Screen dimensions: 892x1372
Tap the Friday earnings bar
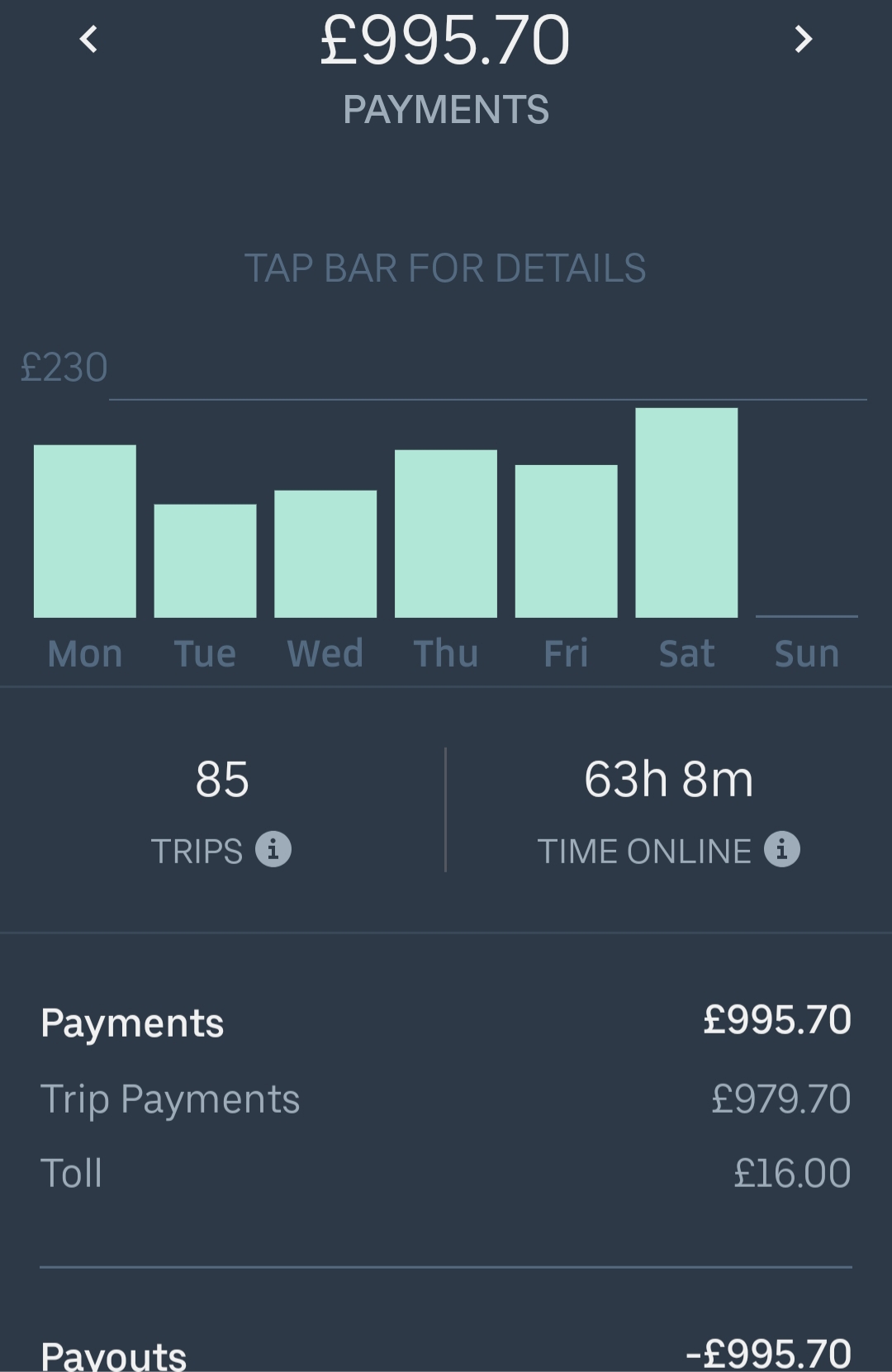[x=567, y=541]
